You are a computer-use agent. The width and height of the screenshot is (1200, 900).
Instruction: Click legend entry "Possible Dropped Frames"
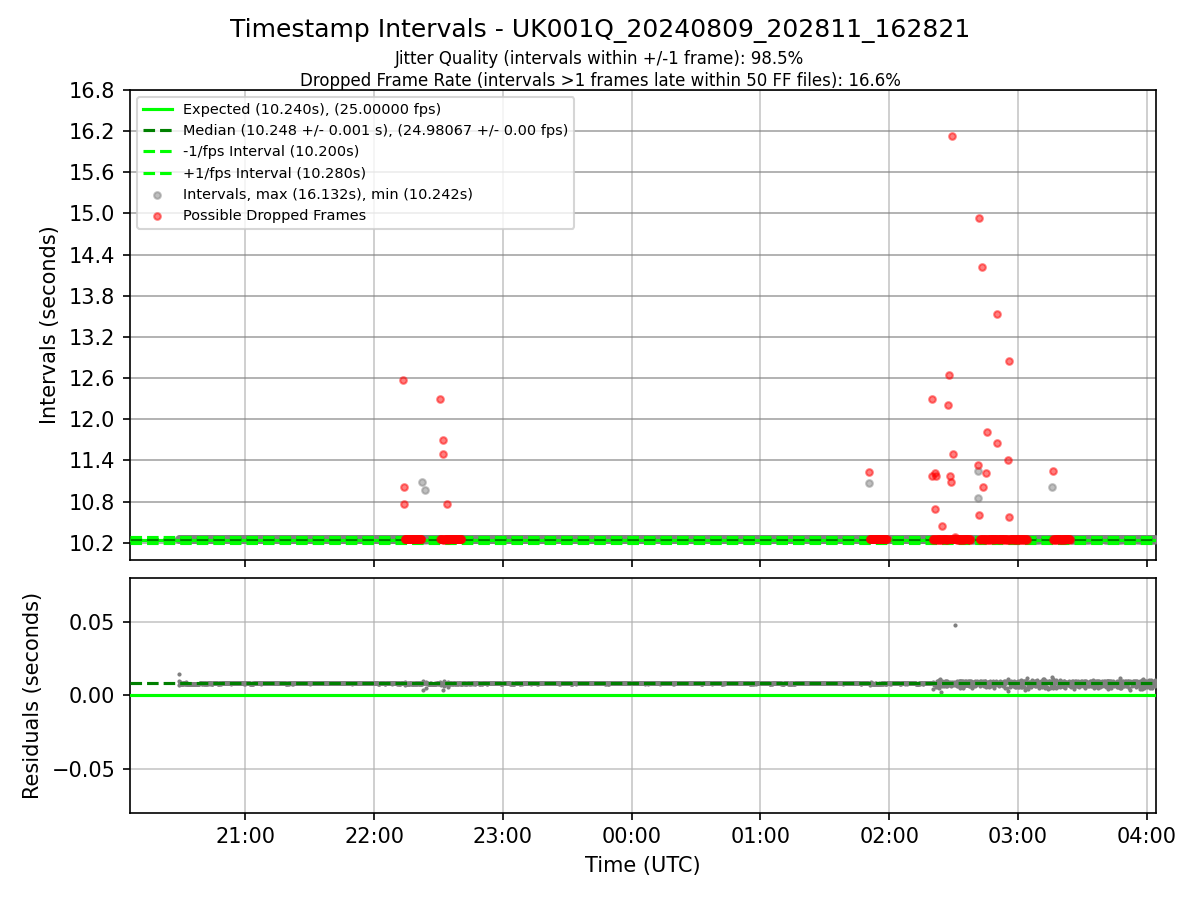tap(274, 215)
